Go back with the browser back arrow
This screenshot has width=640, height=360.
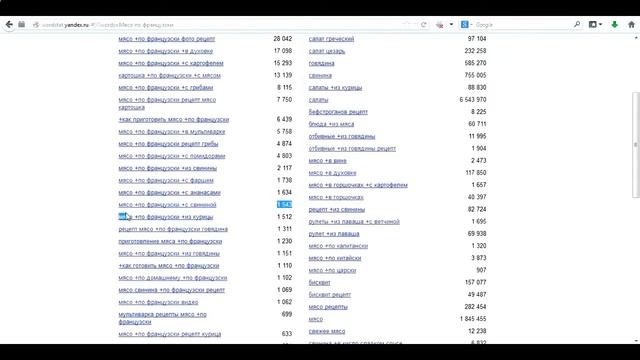pyautogui.click(x=9, y=24)
